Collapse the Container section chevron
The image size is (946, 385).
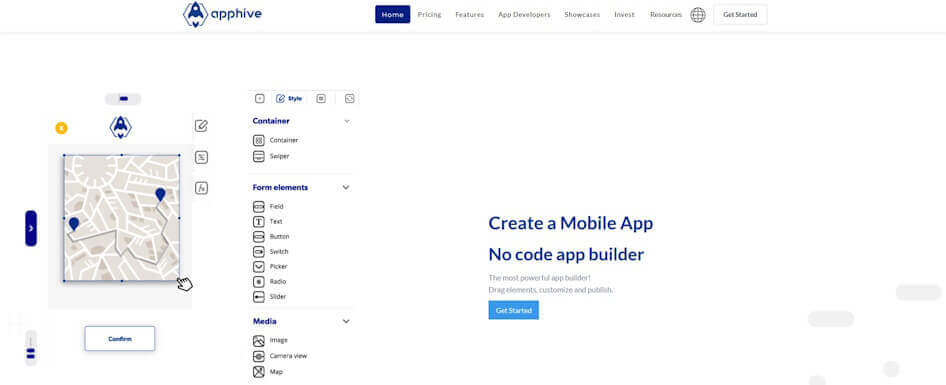coord(347,121)
